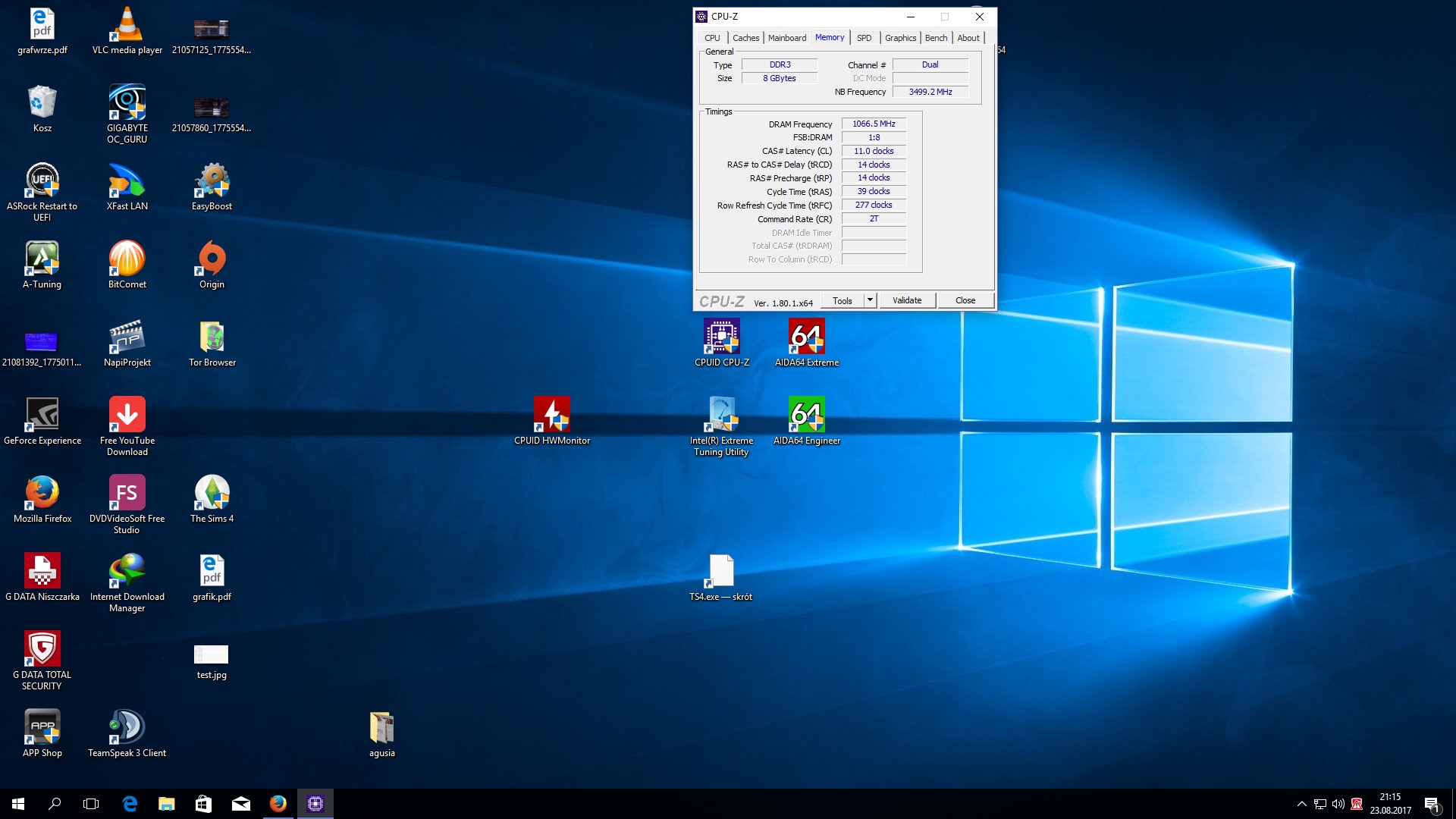Launch AIDA64 Extreme from the desktop
The height and width of the screenshot is (819, 1456).
click(806, 337)
